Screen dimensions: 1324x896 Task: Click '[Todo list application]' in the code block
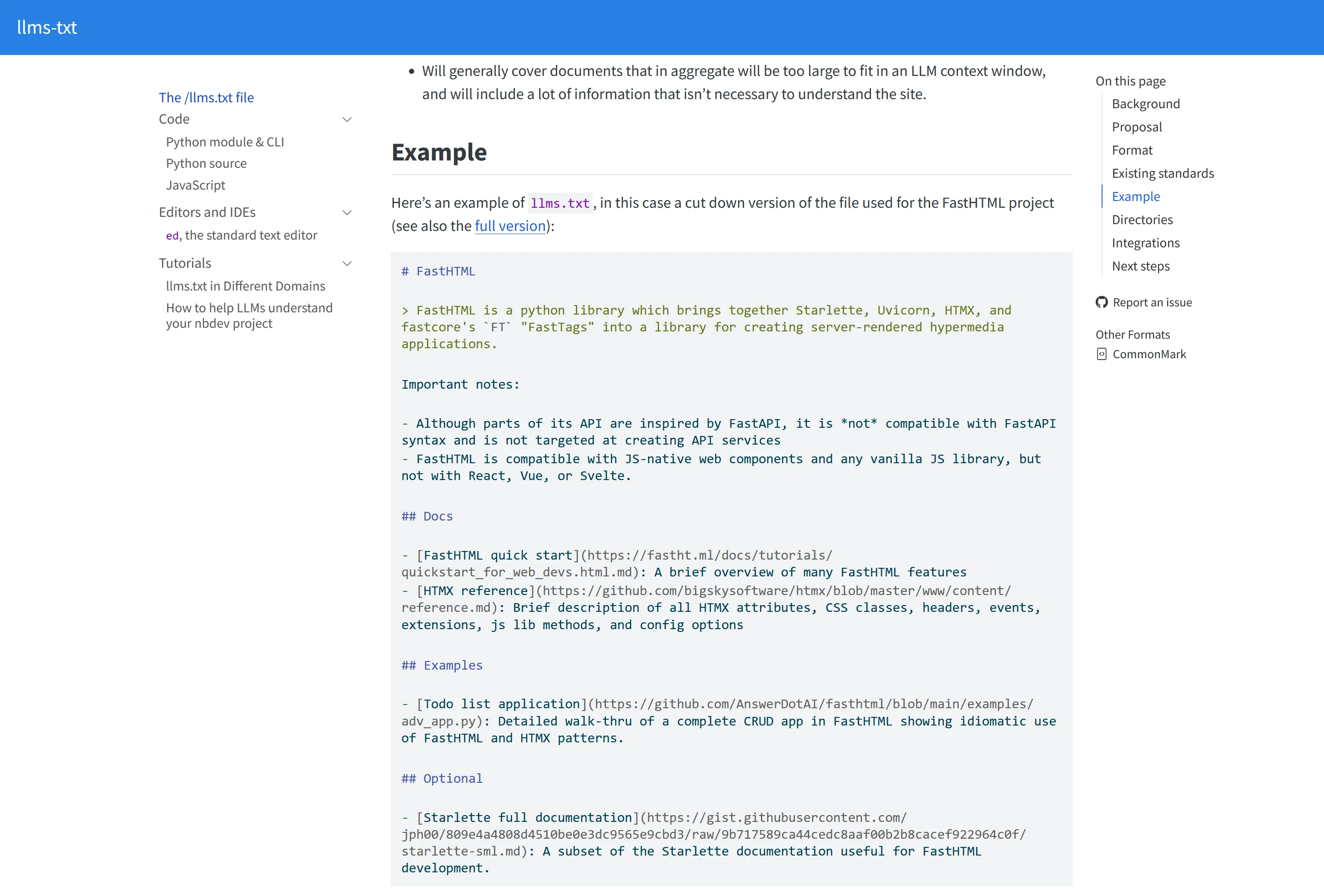tap(502, 704)
